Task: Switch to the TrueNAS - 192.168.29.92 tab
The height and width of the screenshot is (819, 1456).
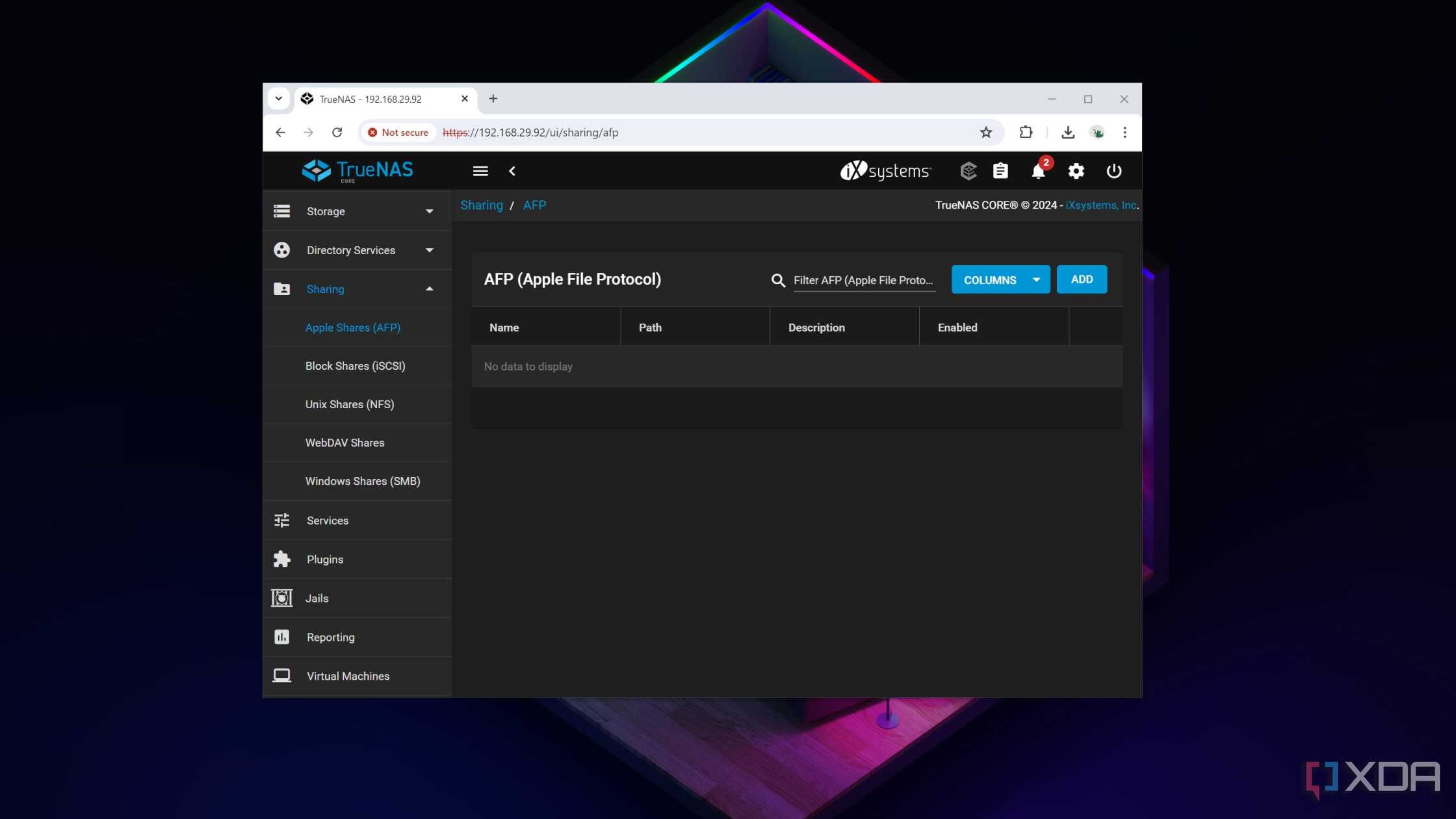Action: pyautogui.click(x=385, y=99)
